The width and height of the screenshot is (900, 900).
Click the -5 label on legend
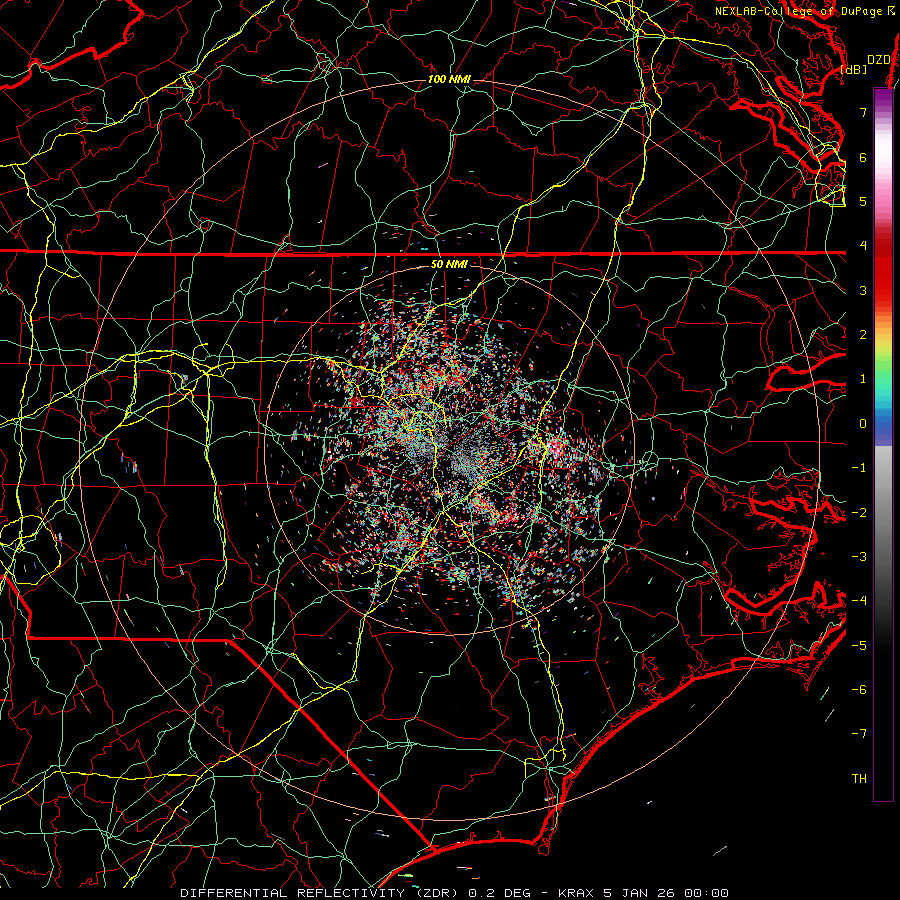pos(859,646)
